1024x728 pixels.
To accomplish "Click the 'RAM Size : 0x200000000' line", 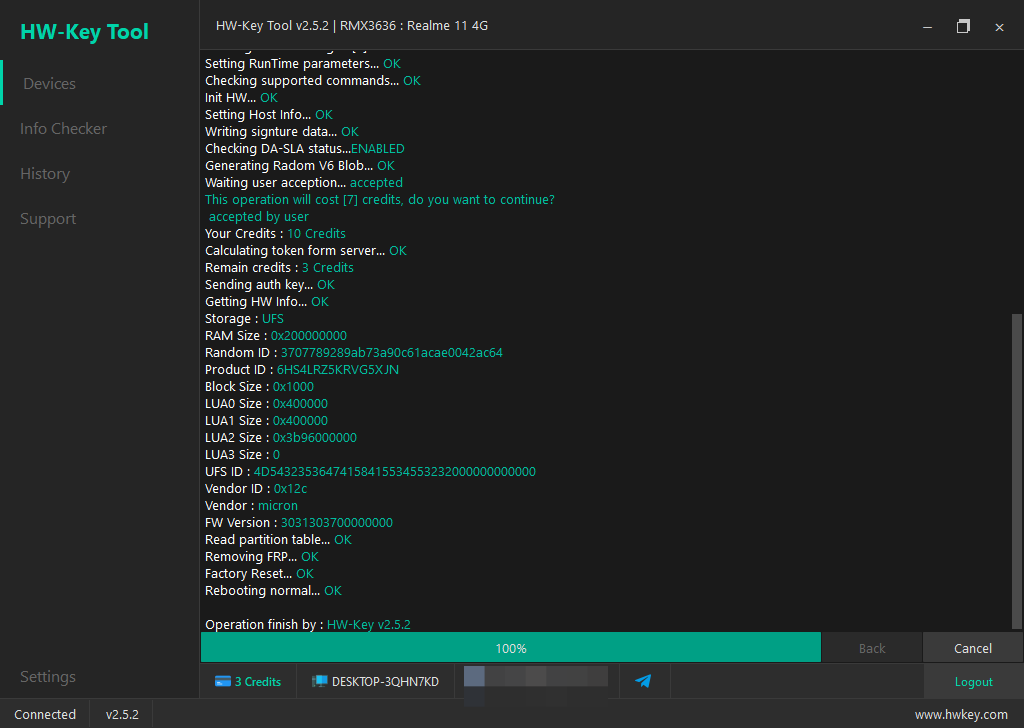I will (x=276, y=336).
